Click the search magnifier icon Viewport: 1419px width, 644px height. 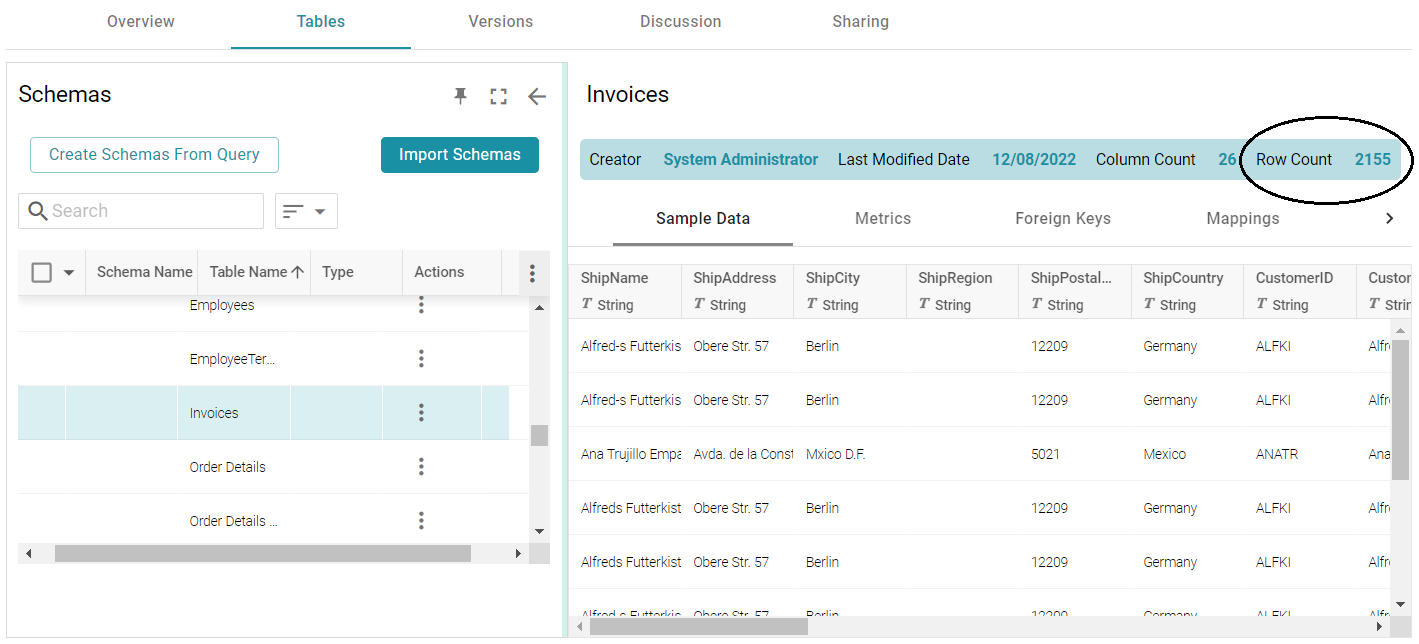coord(38,211)
